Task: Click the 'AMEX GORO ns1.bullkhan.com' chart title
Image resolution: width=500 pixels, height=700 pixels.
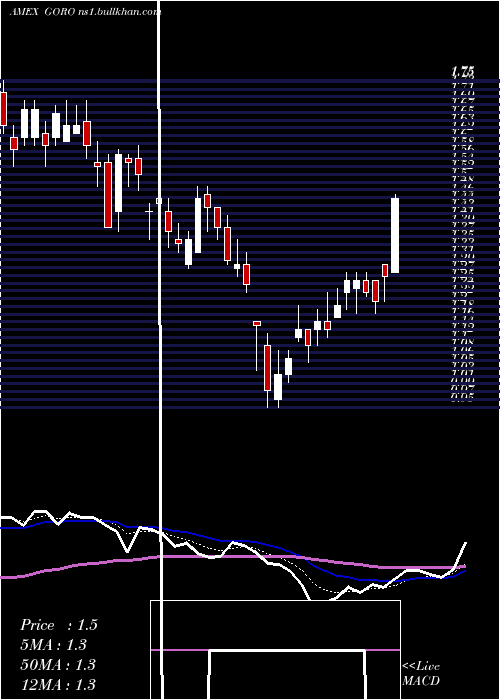Action: (x=85, y=12)
